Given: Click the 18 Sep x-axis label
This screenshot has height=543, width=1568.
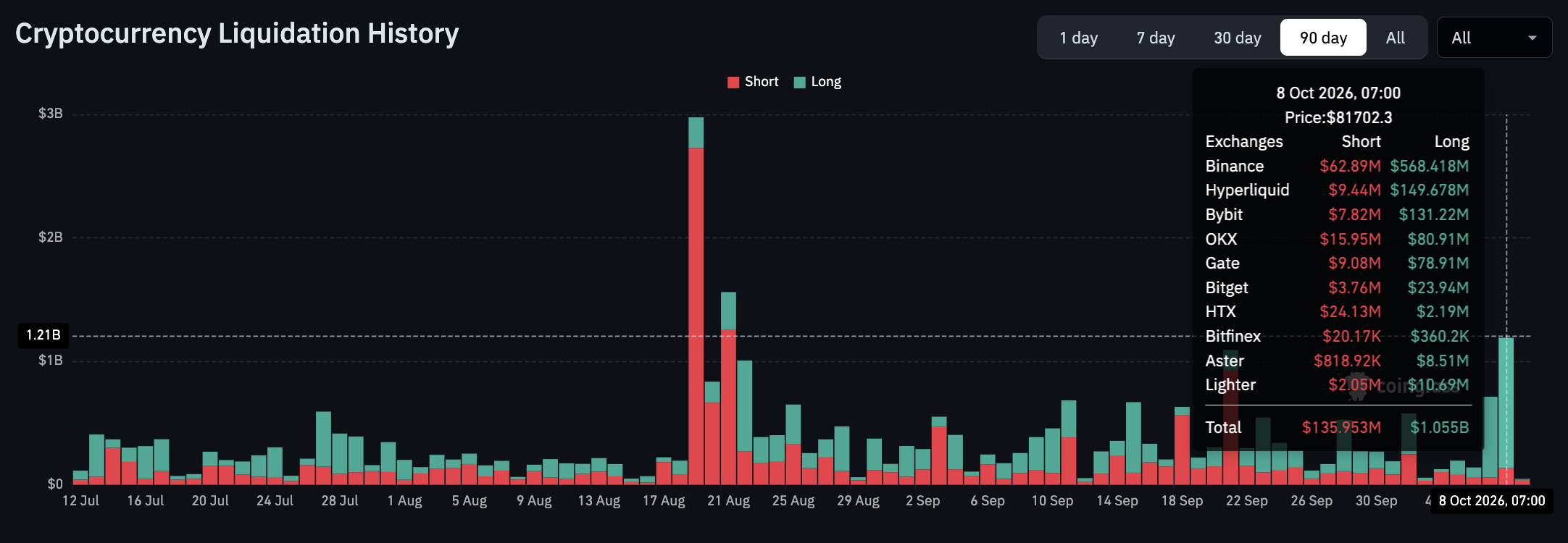Looking at the screenshot, I should [1182, 501].
